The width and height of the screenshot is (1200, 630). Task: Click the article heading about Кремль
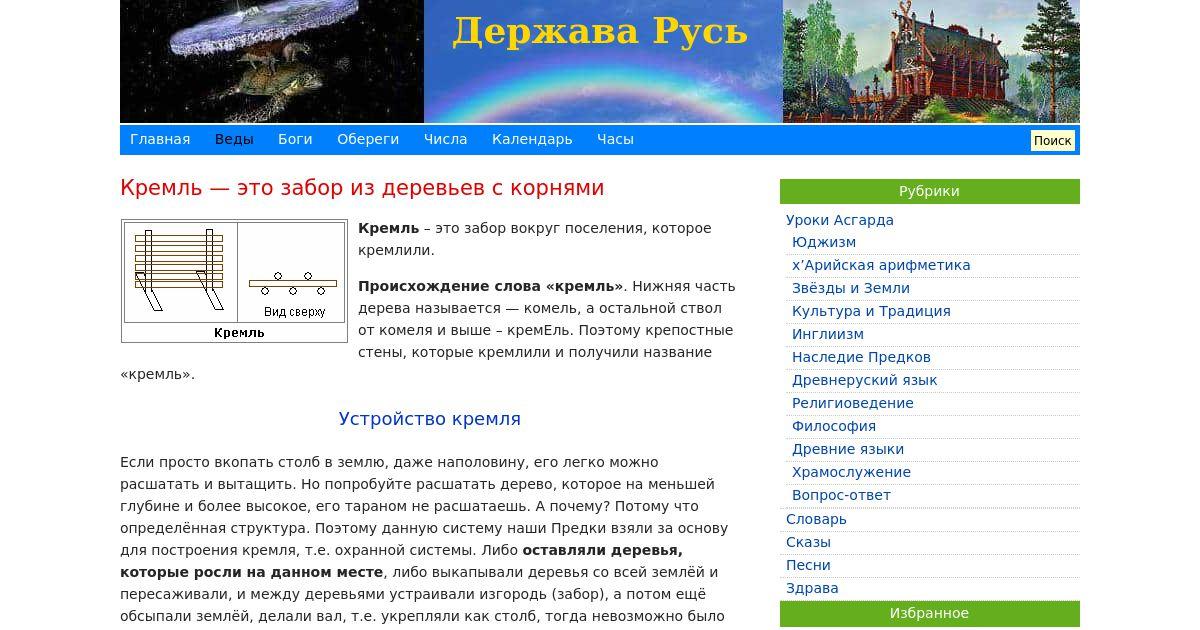[x=362, y=188]
